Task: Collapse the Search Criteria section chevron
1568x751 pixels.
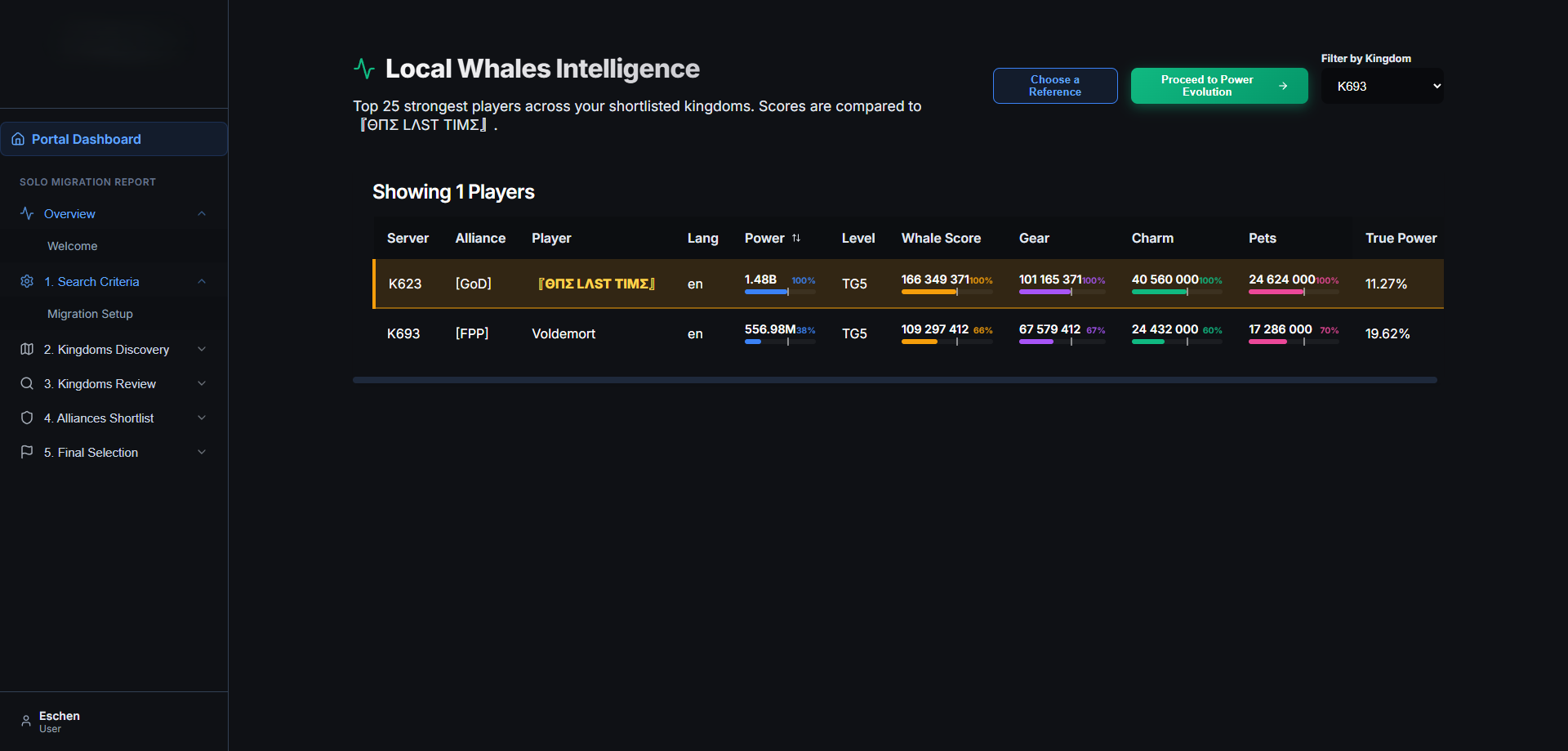Action: [202, 281]
